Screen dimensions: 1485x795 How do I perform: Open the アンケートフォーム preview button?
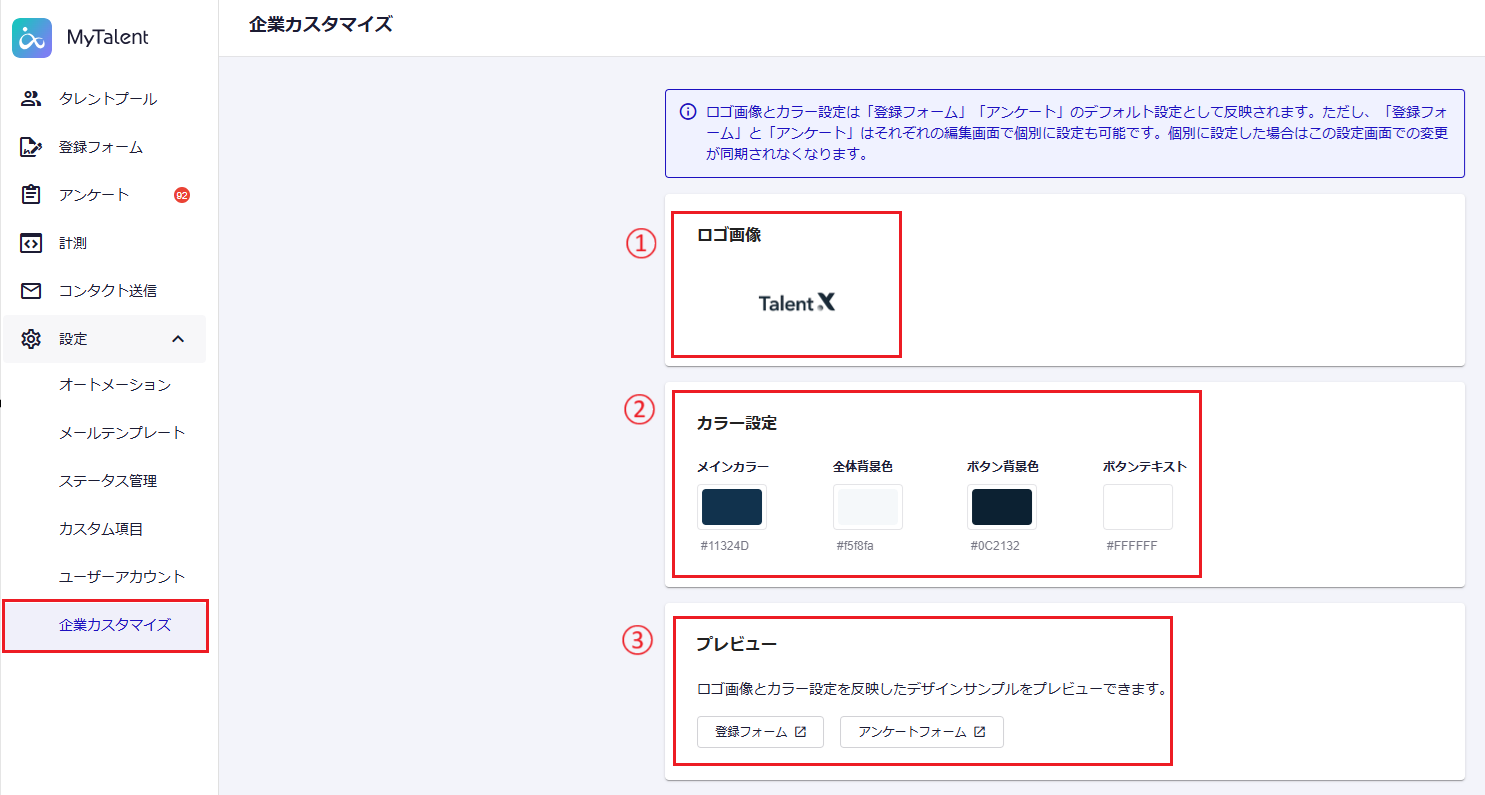(921, 732)
